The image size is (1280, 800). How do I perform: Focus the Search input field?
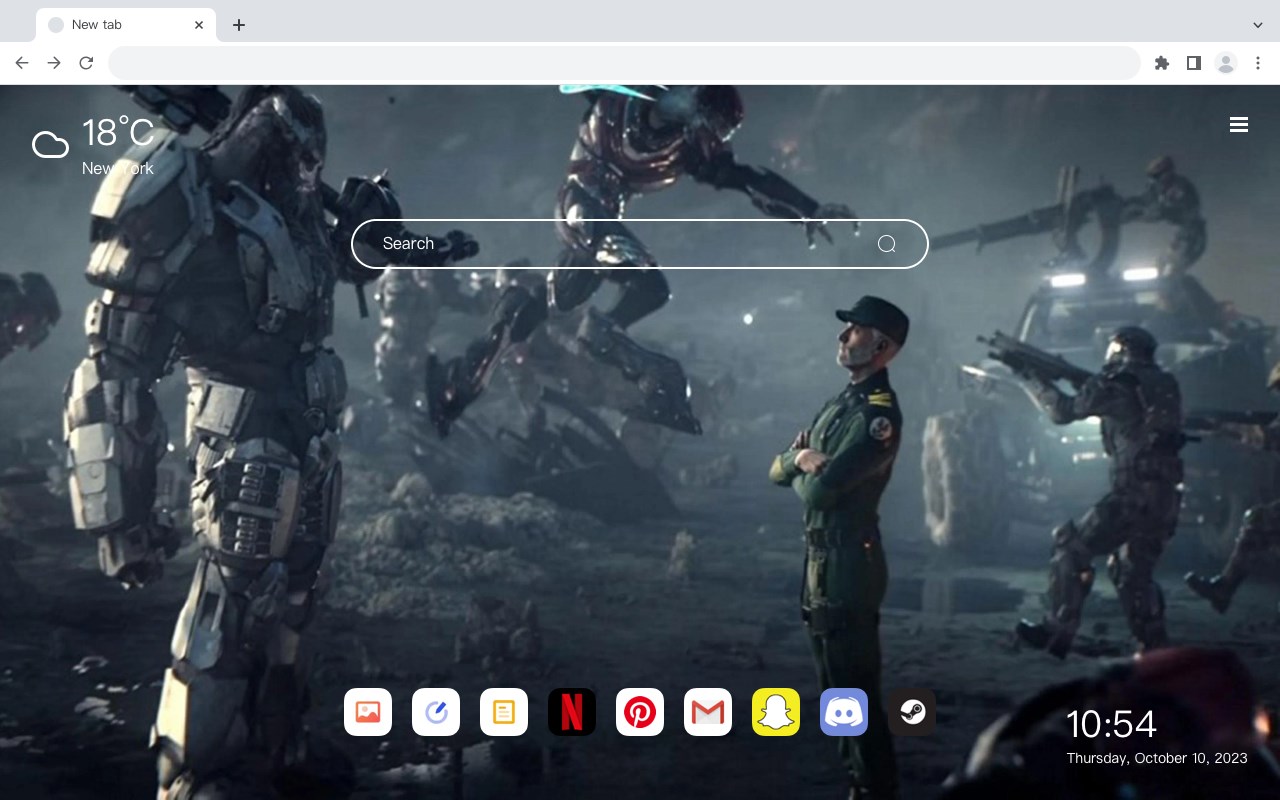(640, 244)
